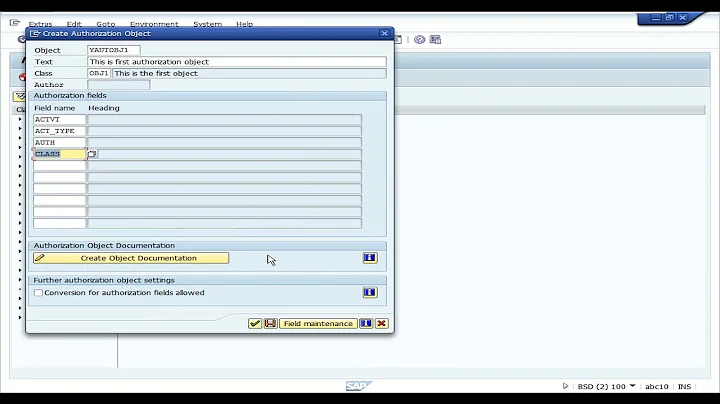Restore the main SAP window size
The height and width of the screenshot is (404, 720).
click(669, 17)
